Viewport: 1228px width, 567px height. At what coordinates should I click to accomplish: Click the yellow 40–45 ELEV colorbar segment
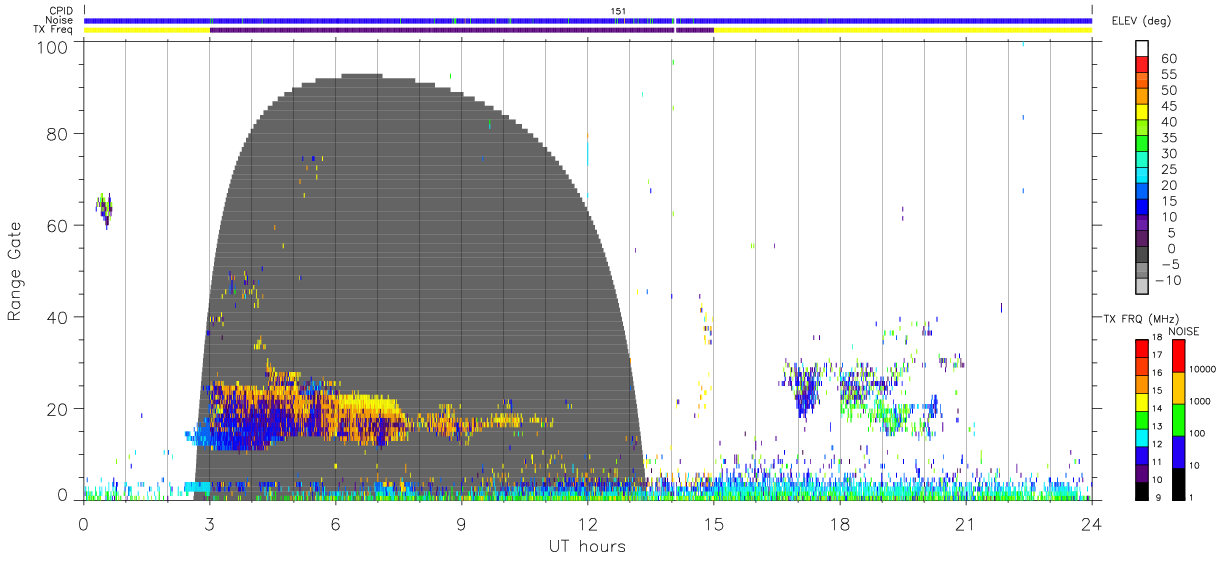[1142, 111]
